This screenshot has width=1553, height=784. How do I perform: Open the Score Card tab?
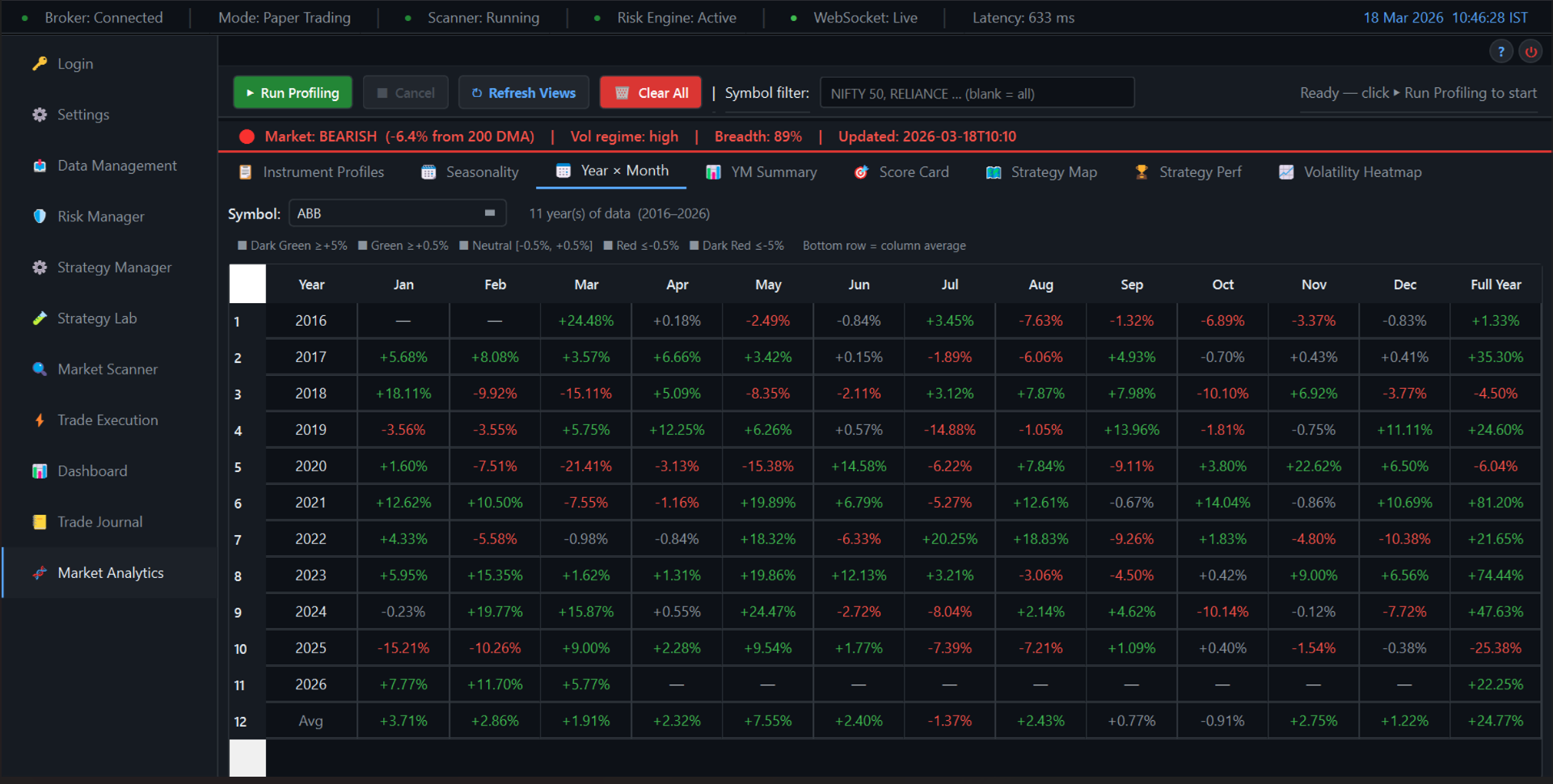(901, 171)
